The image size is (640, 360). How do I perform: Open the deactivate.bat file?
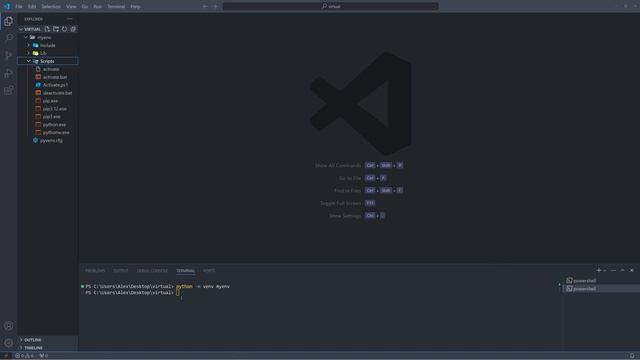click(x=57, y=93)
